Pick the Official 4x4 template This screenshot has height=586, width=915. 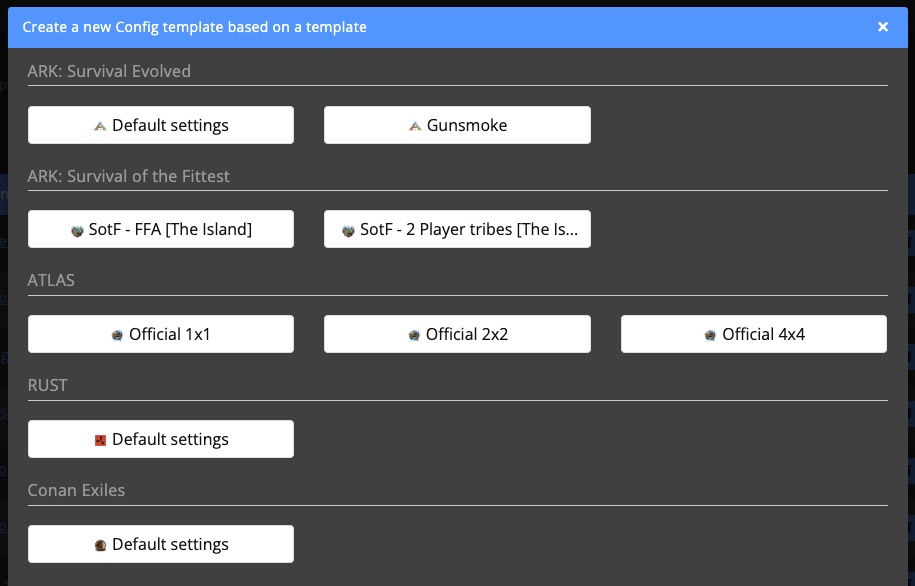click(x=753, y=333)
